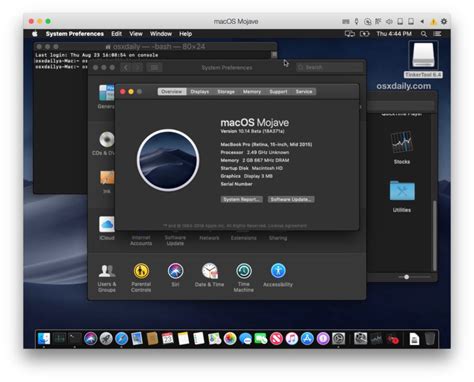Image resolution: width=474 pixels, height=382 pixels.
Task: Click Terminal window scroll button
Action: pyautogui.click(x=274, y=55)
